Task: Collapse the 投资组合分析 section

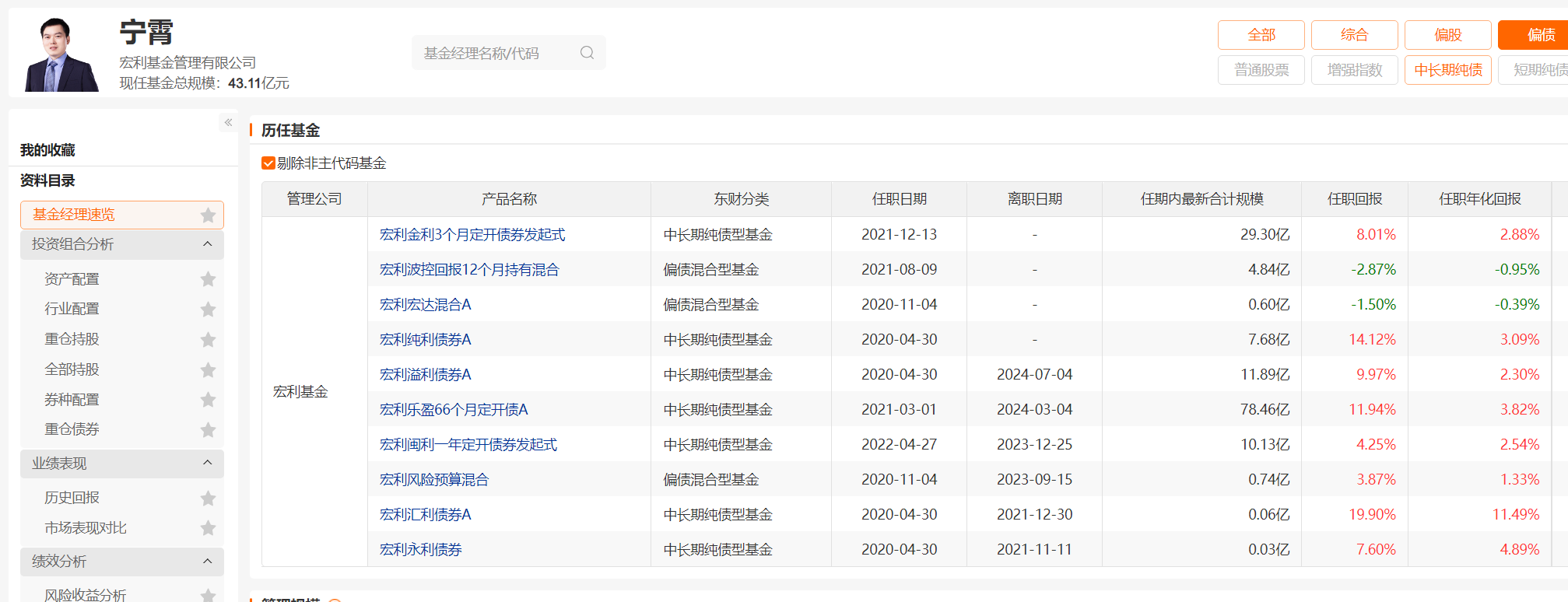Action: coord(207,244)
